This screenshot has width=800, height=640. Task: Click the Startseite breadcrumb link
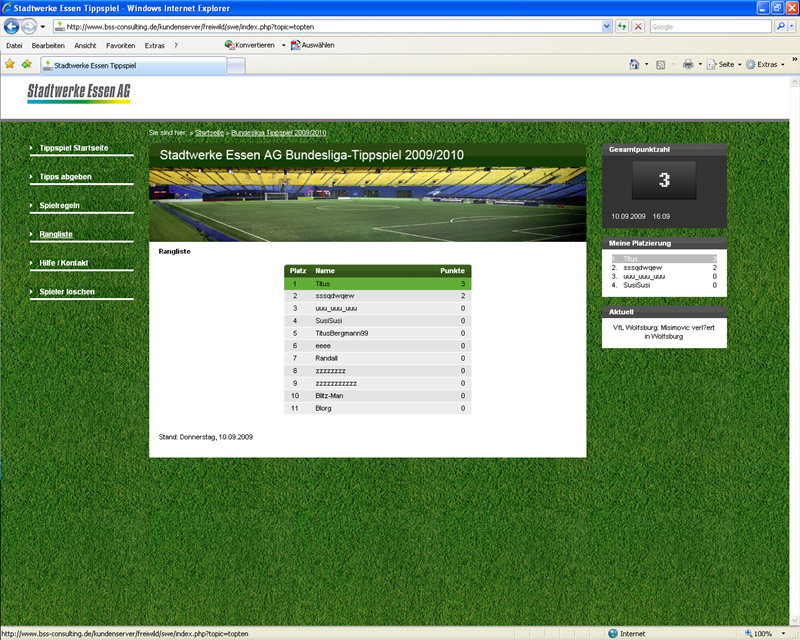point(209,133)
